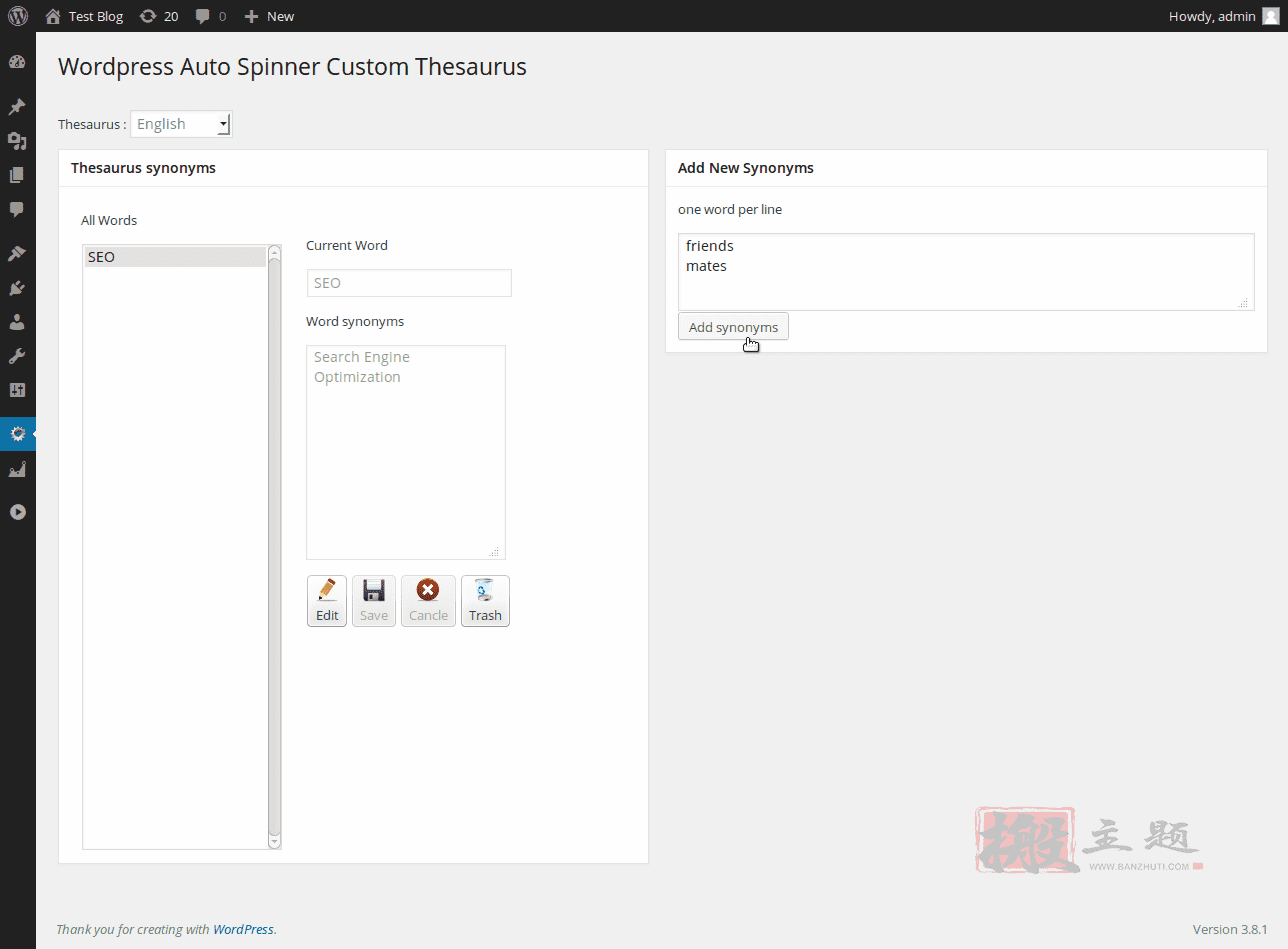Select SEO in the All Words list
1288x949 pixels.
[175, 257]
